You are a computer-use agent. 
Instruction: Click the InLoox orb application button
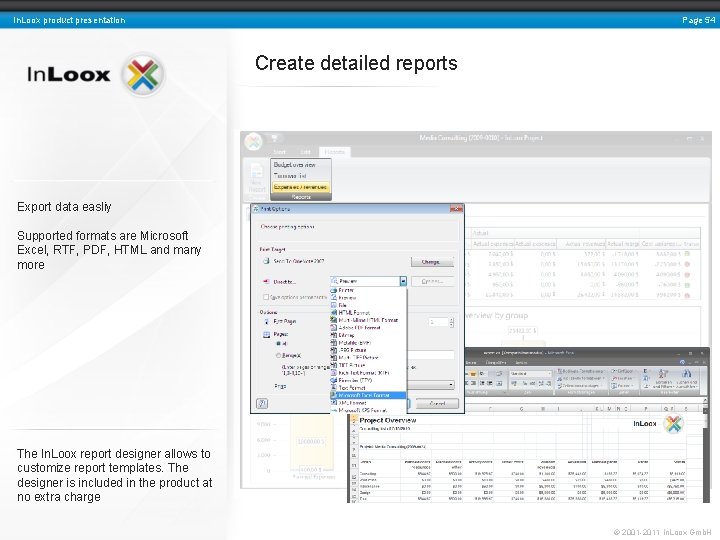click(x=253, y=141)
